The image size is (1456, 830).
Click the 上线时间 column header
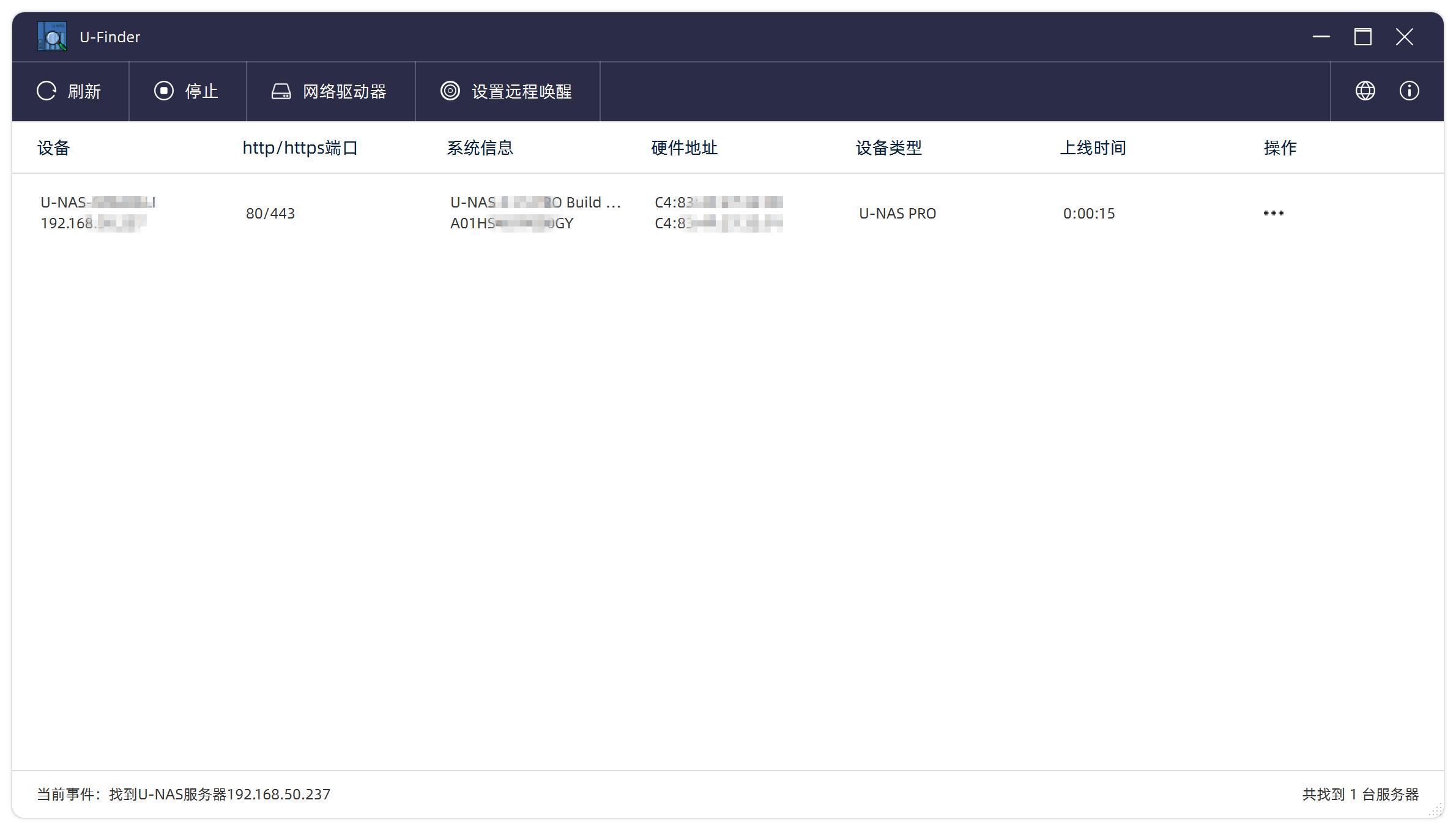[1093, 148]
